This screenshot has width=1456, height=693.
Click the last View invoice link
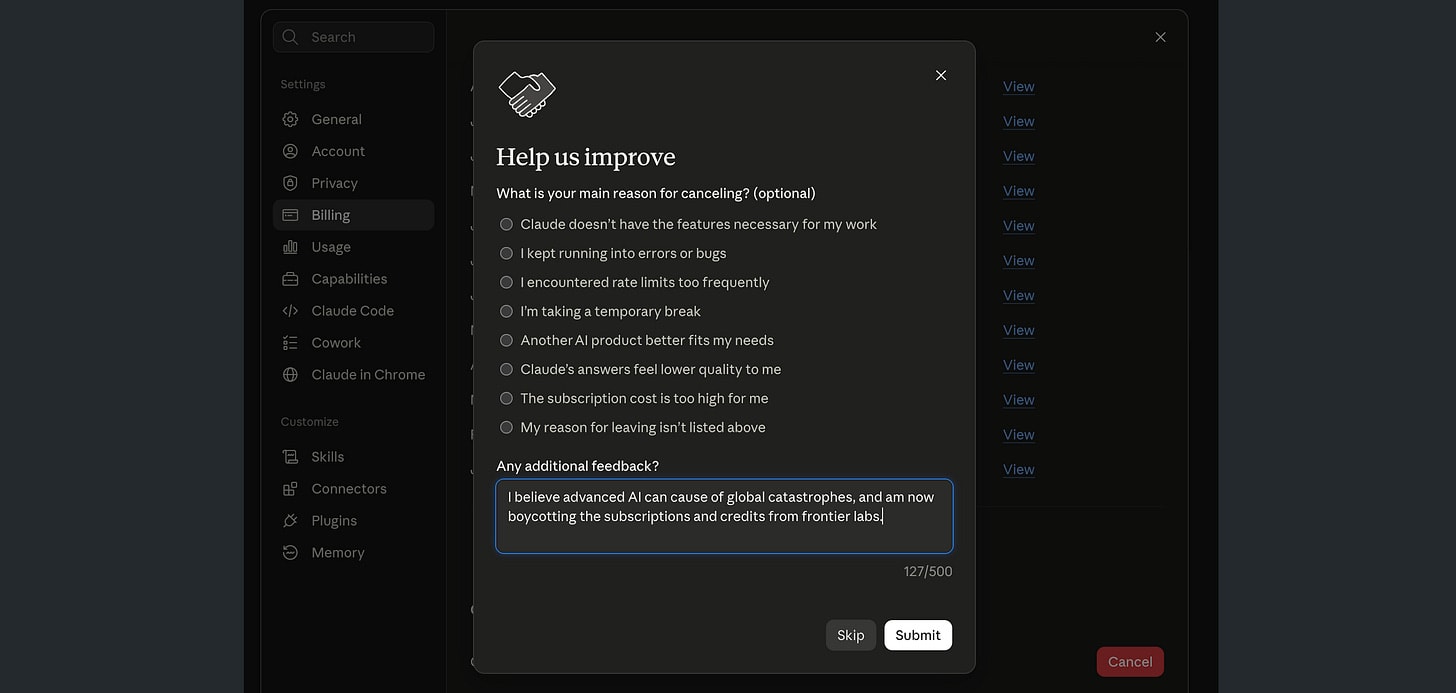coord(1018,470)
